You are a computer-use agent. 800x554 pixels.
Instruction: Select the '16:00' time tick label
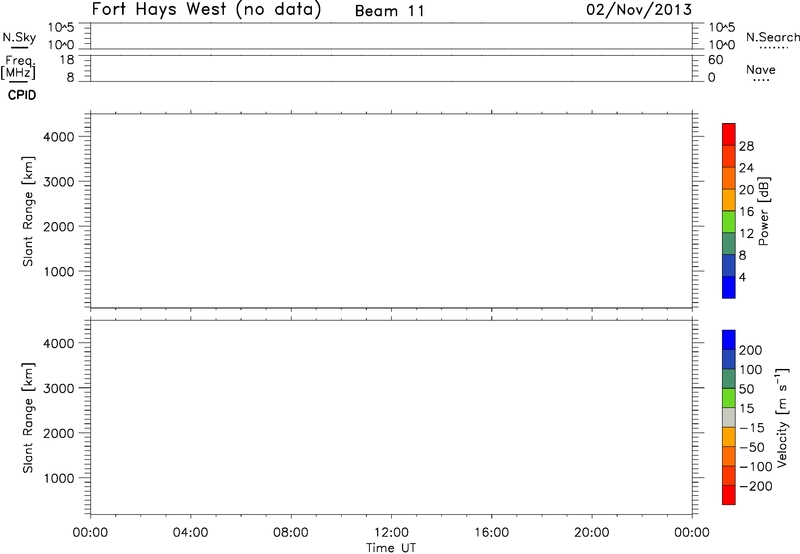491,533
